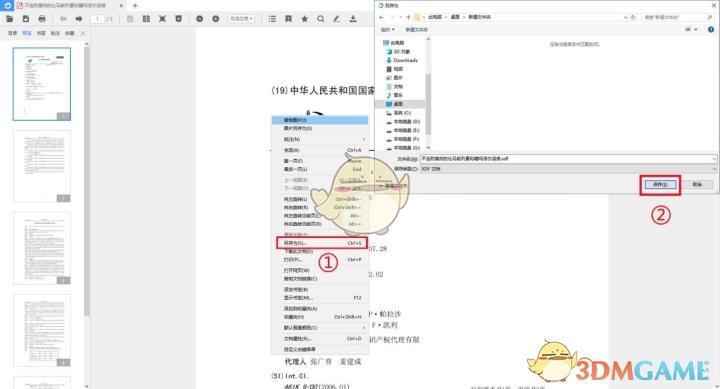Switch to the 批注 sidebar tab
This screenshot has height=389, width=720.
tap(55, 33)
